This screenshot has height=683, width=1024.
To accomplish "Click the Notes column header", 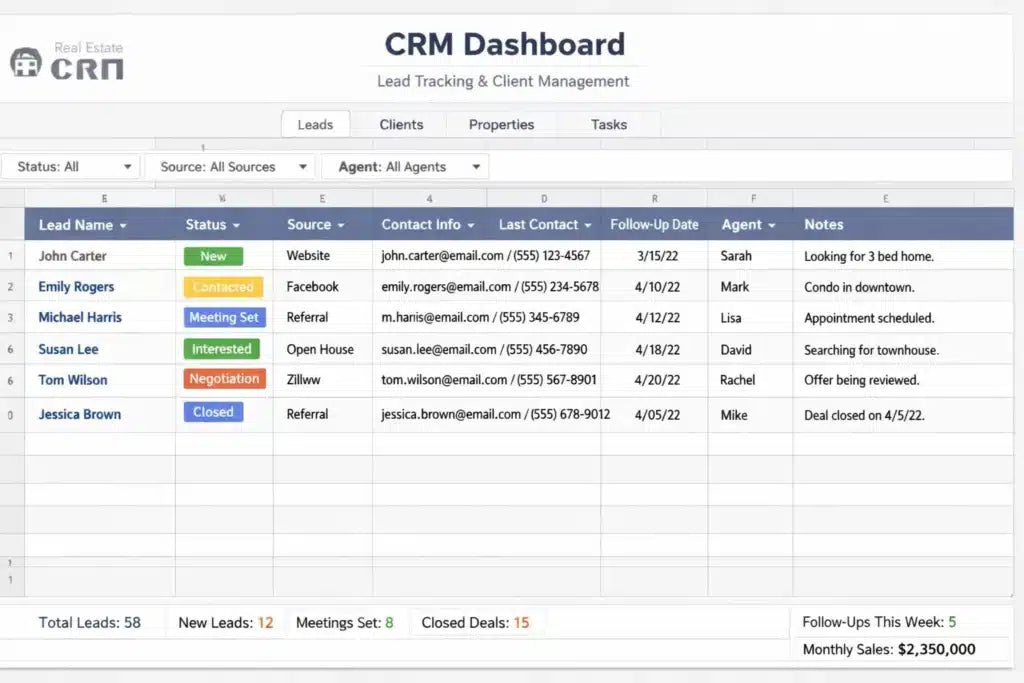I will (824, 225).
